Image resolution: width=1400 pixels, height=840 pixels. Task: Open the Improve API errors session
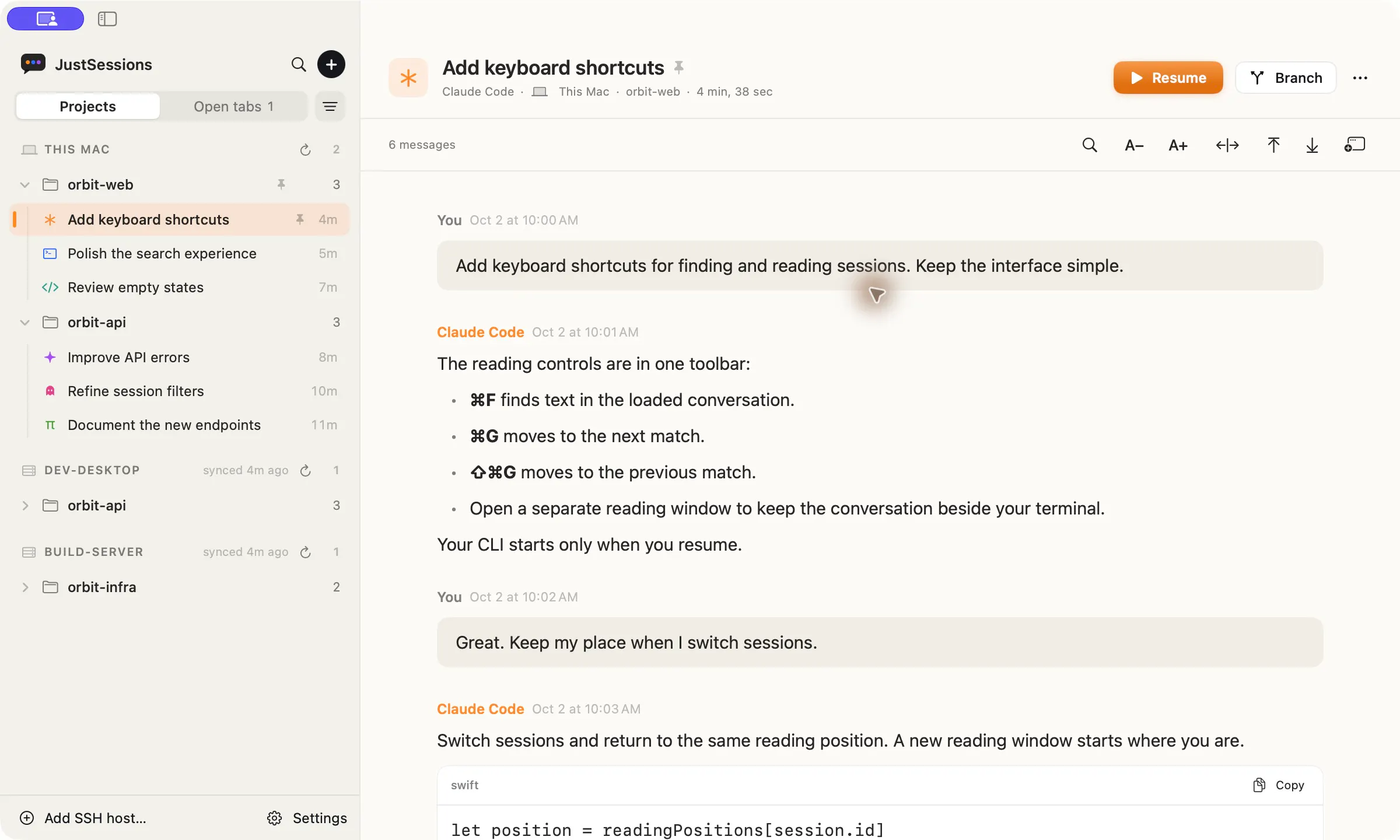[180, 357]
